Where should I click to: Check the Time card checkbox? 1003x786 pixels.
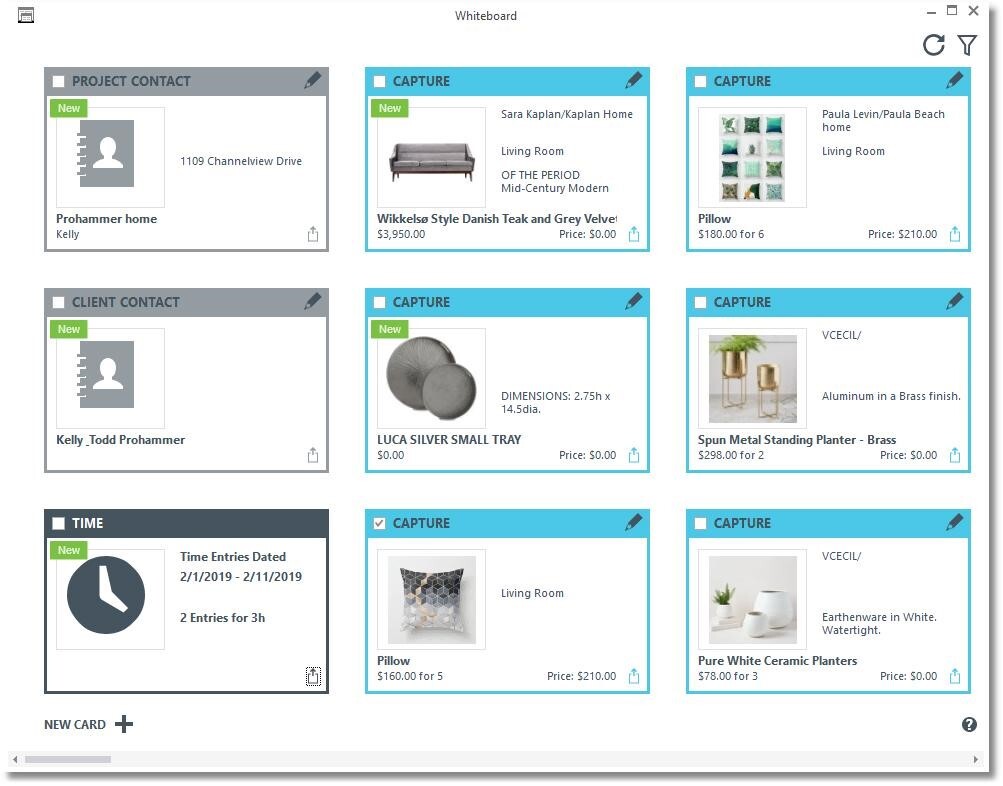59,523
